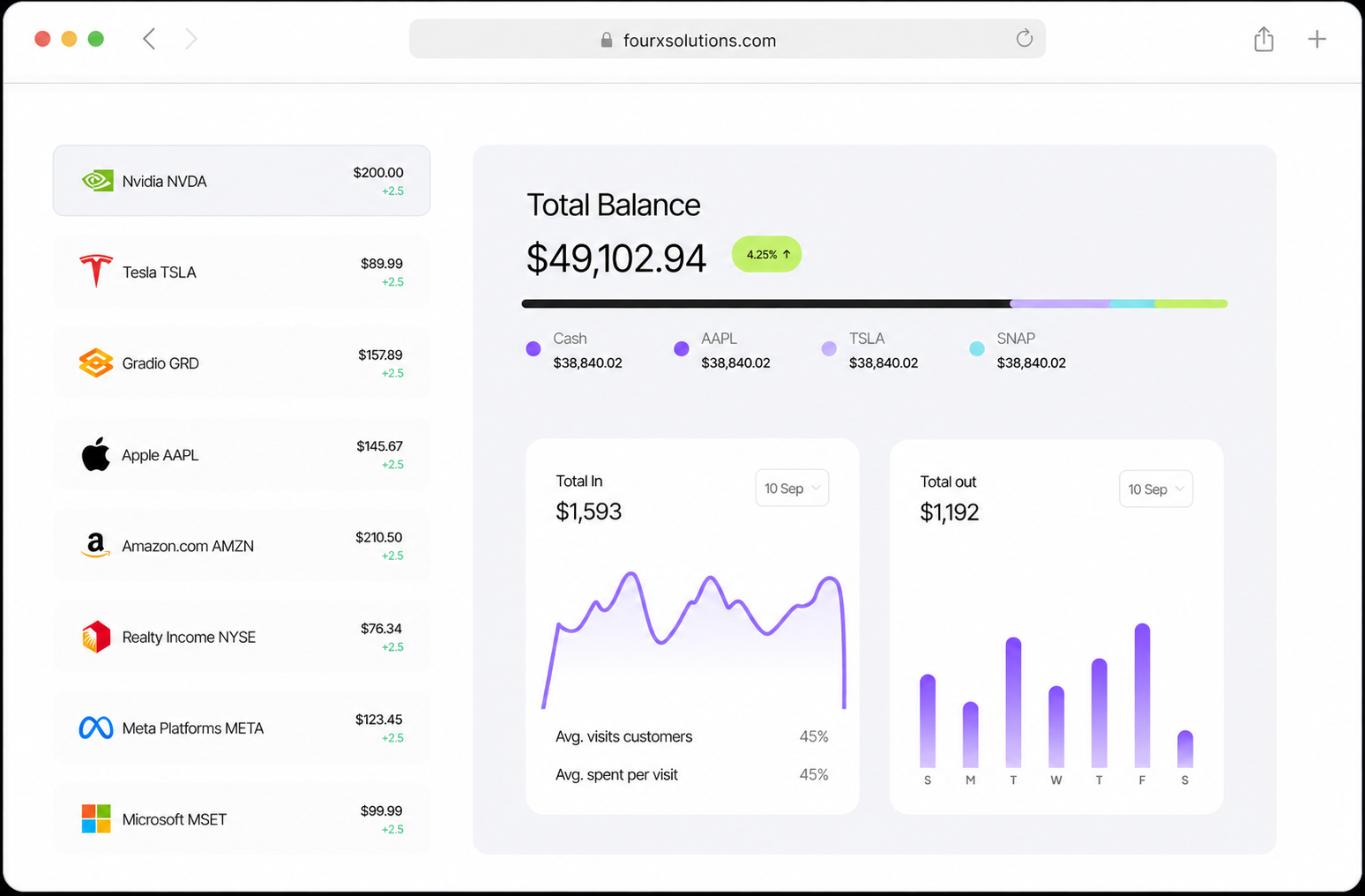Screen dimensions: 1365x896
Task: Click the Microsoft MSET label
Action: pyautogui.click(x=175, y=819)
